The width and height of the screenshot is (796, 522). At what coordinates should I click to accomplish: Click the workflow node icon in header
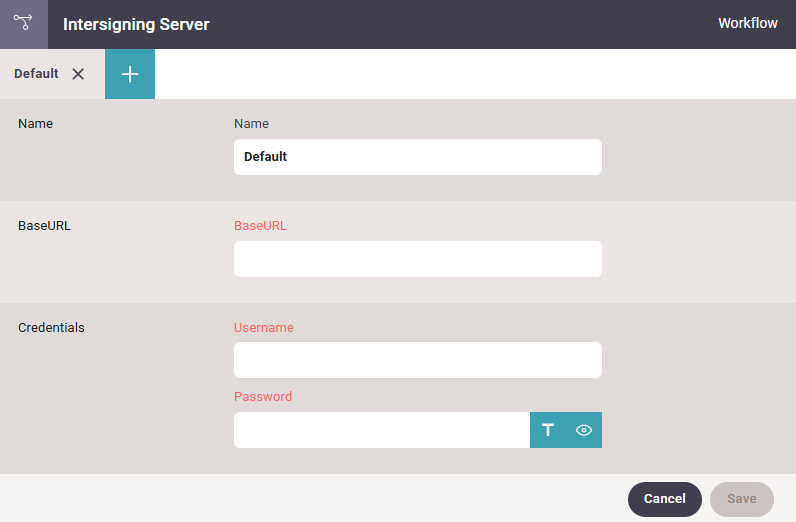pyautogui.click(x=23, y=23)
